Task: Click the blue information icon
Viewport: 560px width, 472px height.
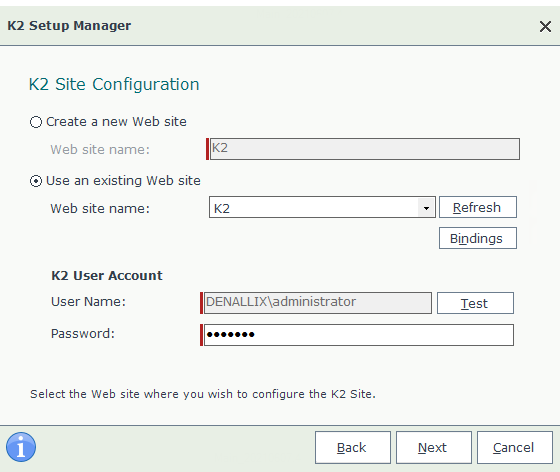Action: pos(21,447)
